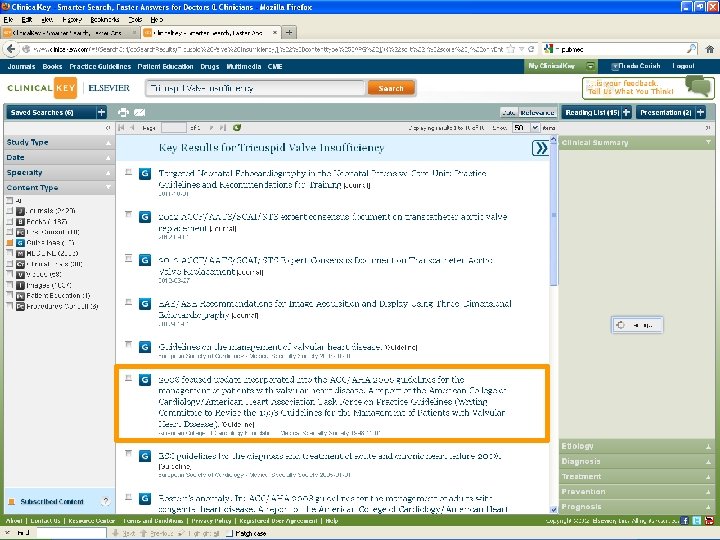Check the All content type checkbox
720x540 pixels.
point(10,200)
